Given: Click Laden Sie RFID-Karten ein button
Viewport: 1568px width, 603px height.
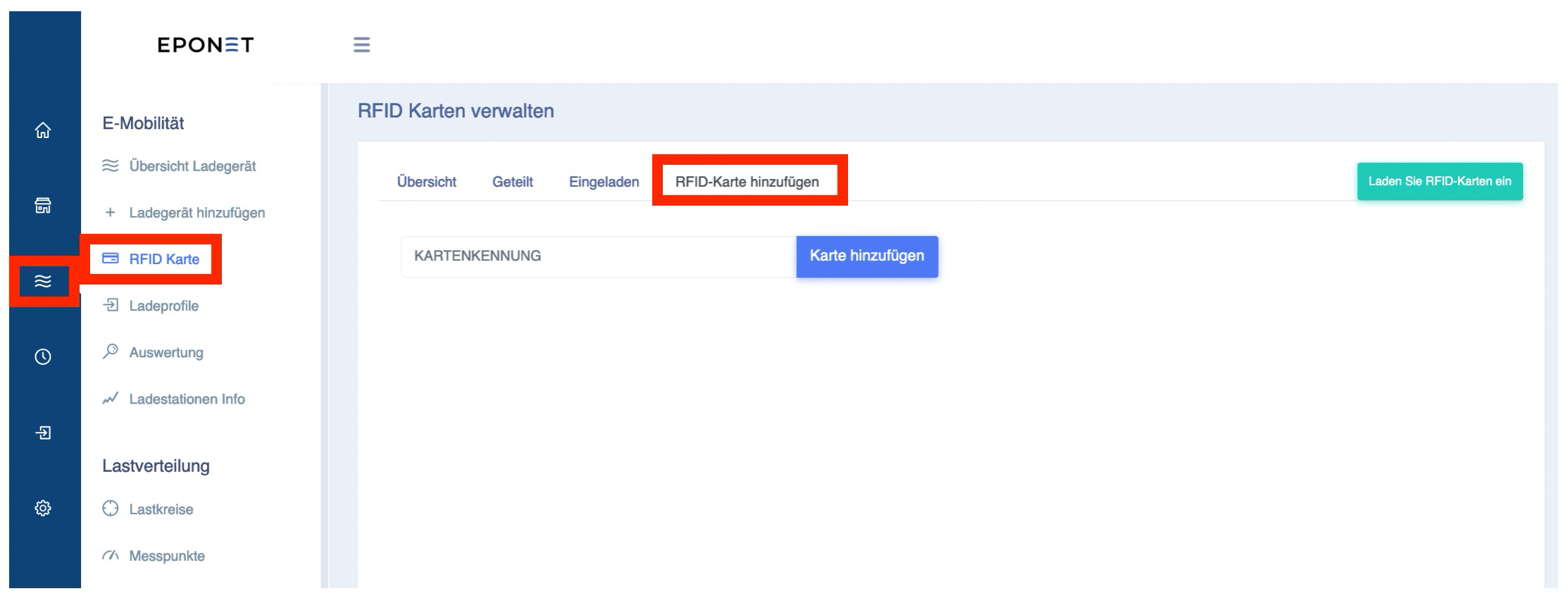Looking at the screenshot, I should pos(1440,182).
